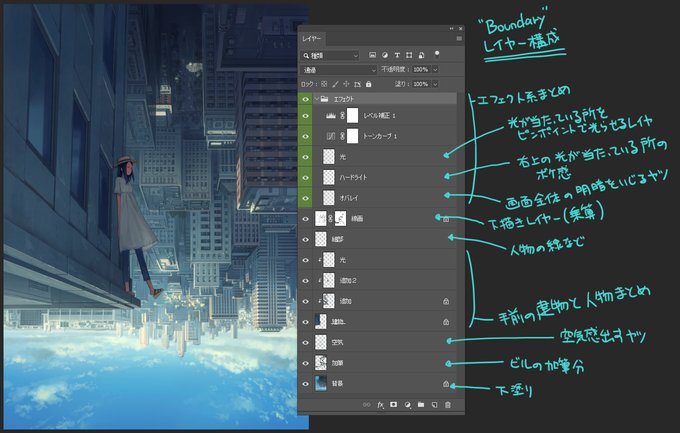Hide the 加筆 layer
Viewport: 680px width, 433px height.
click(305, 363)
